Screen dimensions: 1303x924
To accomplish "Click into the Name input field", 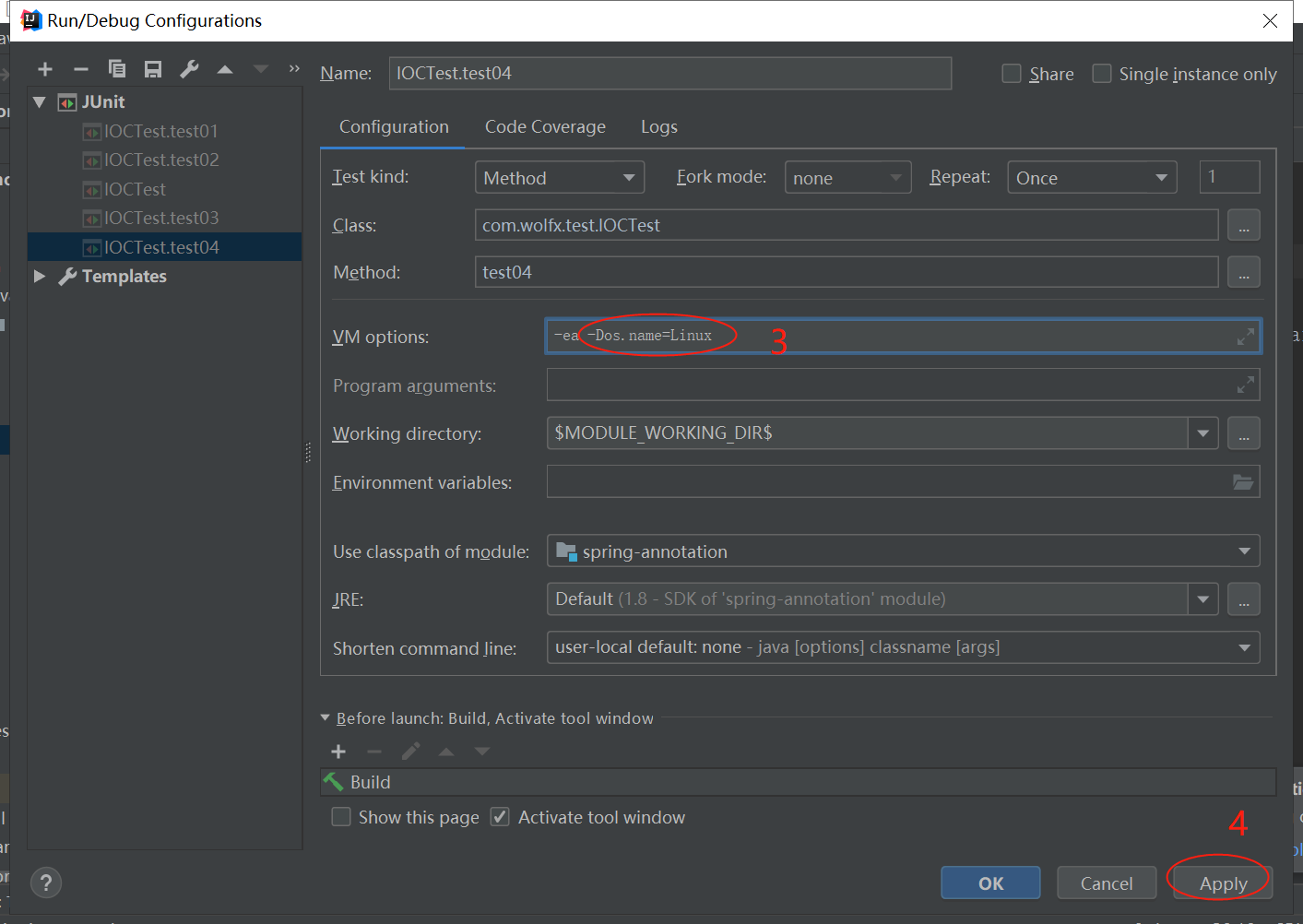I will pos(670,73).
